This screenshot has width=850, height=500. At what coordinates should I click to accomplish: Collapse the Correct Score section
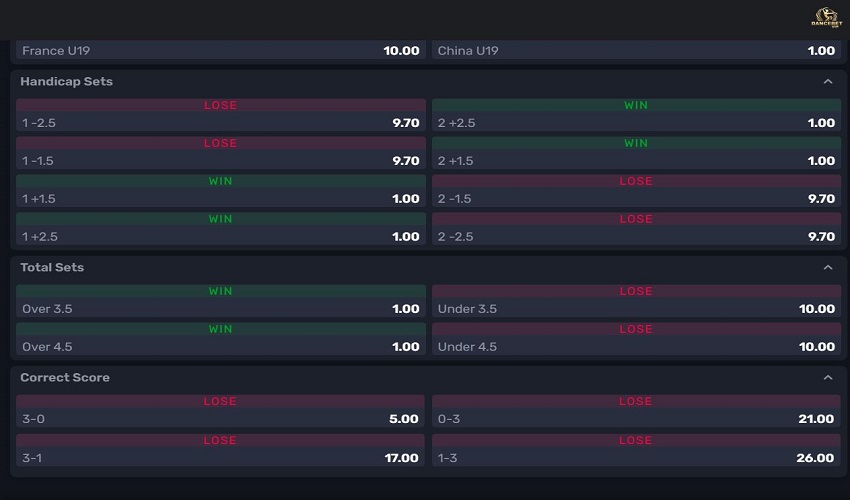coord(827,378)
